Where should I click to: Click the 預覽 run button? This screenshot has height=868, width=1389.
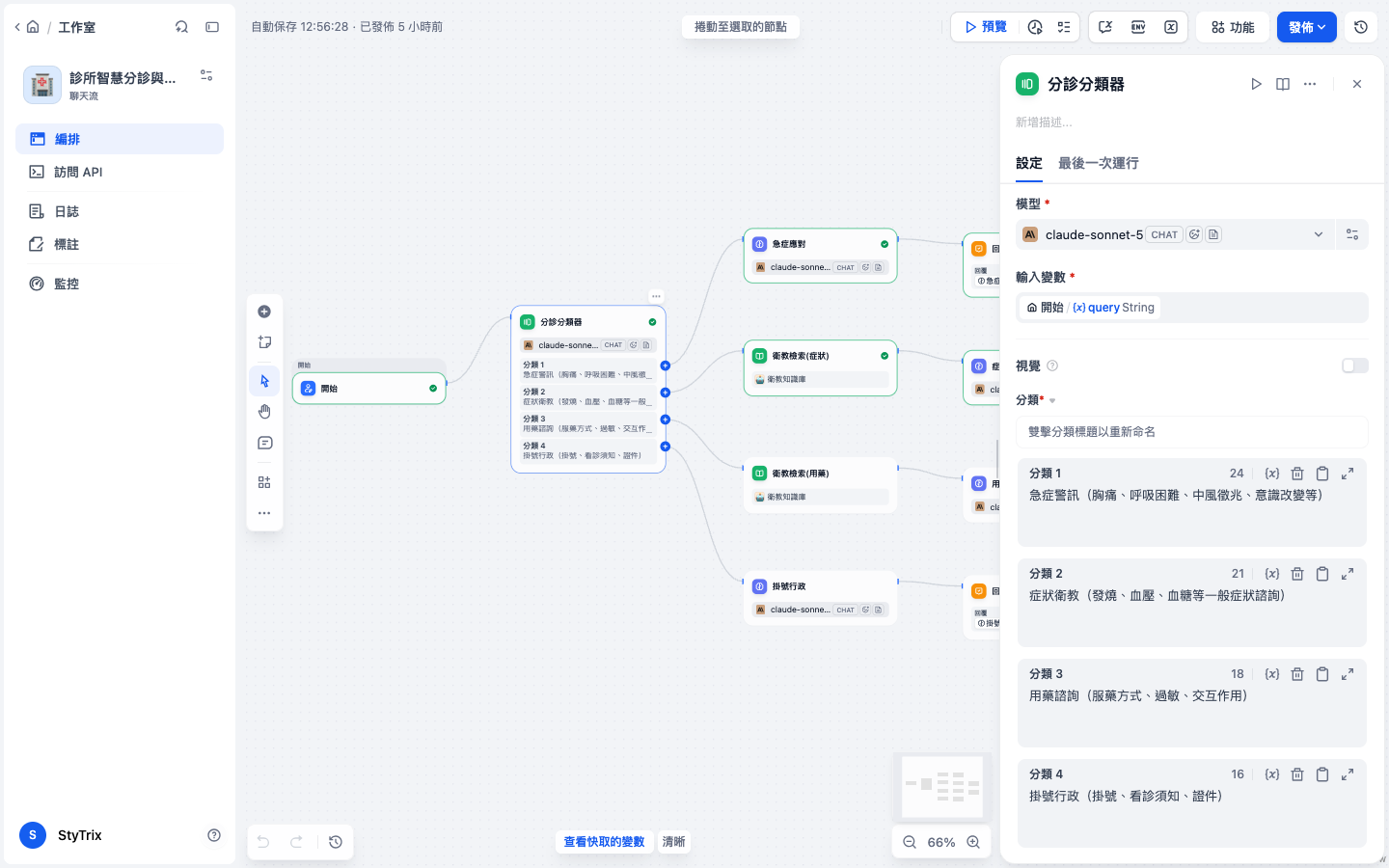coord(986,27)
